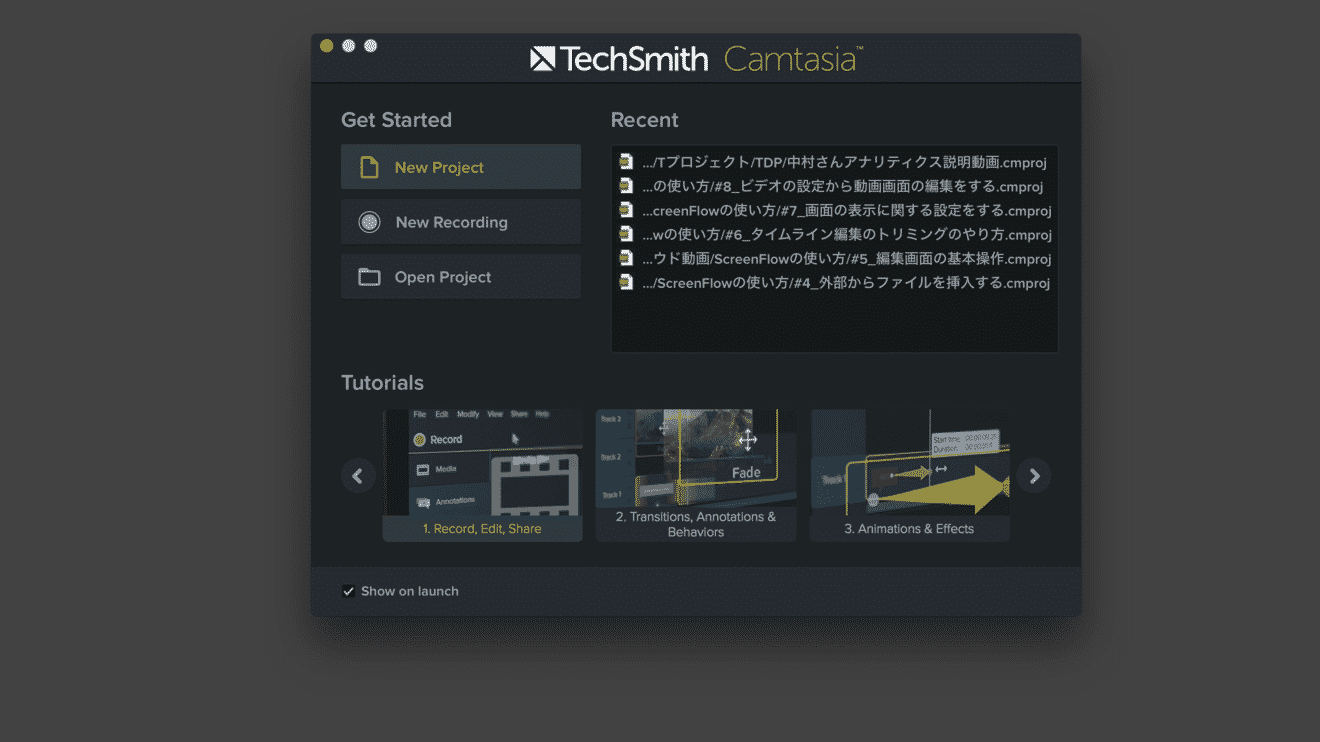The height and width of the screenshot is (742, 1320).
Task: Click file icon beside #8_ビデオの設定 project
Action: click(x=626, y=185)
